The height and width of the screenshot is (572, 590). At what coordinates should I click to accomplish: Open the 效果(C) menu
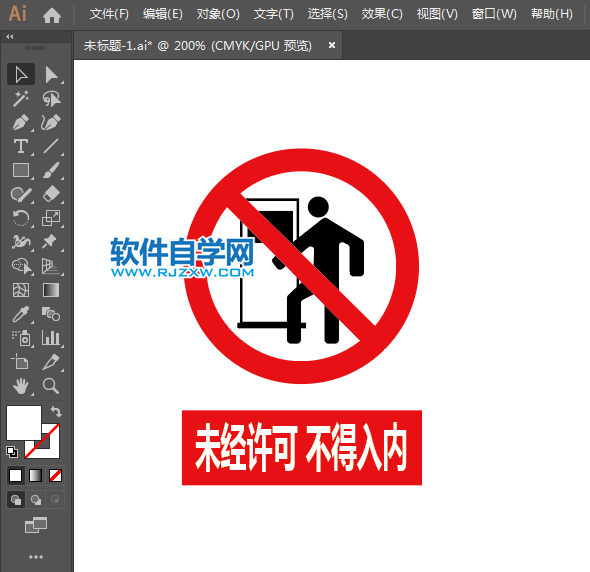pos(382,14)
